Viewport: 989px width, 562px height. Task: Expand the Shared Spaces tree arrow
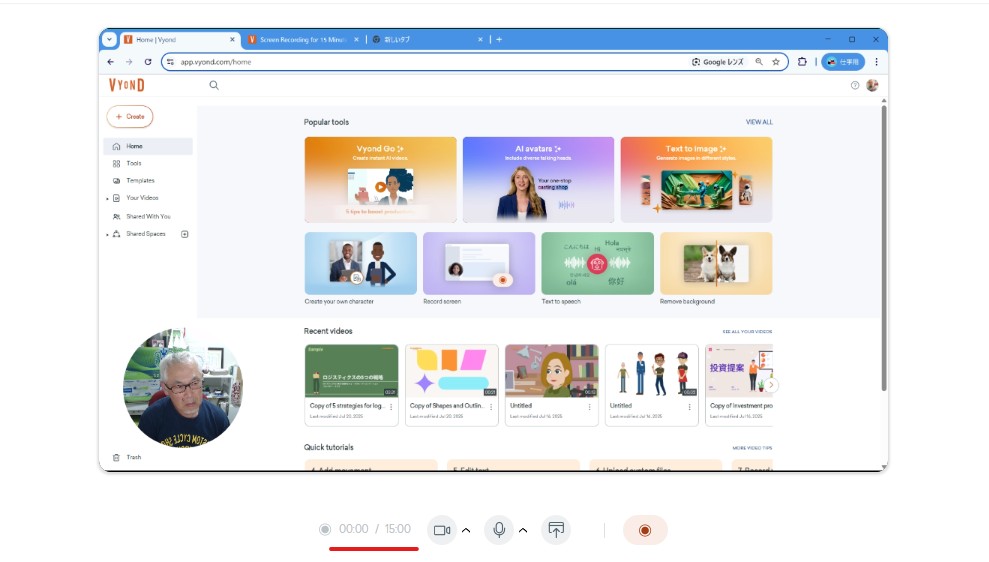point(107,235)
